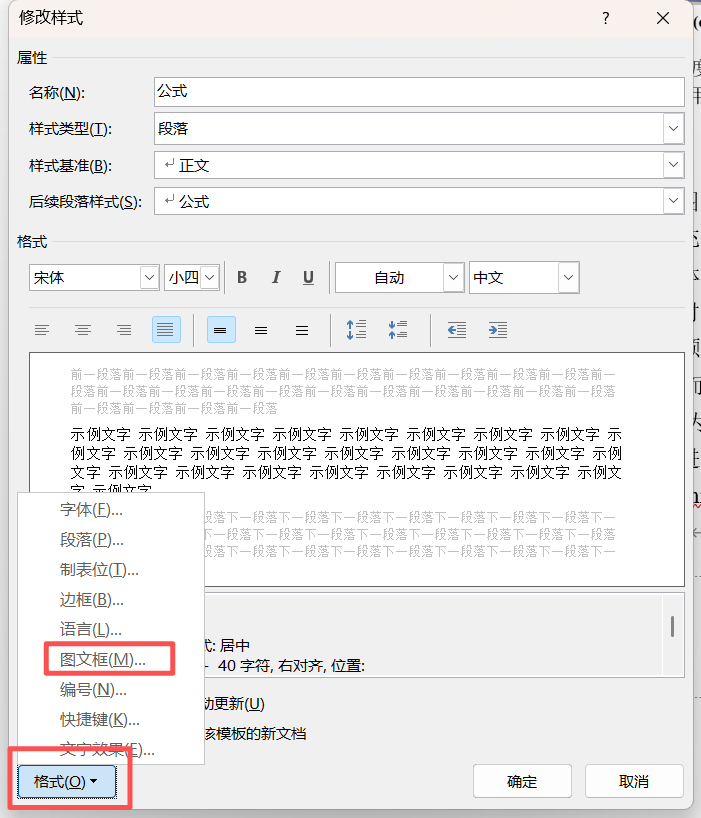Image resolution: width=701 pixels, height=818 pixels.
Task: Choose 边框(B)... from format menu
Action: tap(111, 600)
